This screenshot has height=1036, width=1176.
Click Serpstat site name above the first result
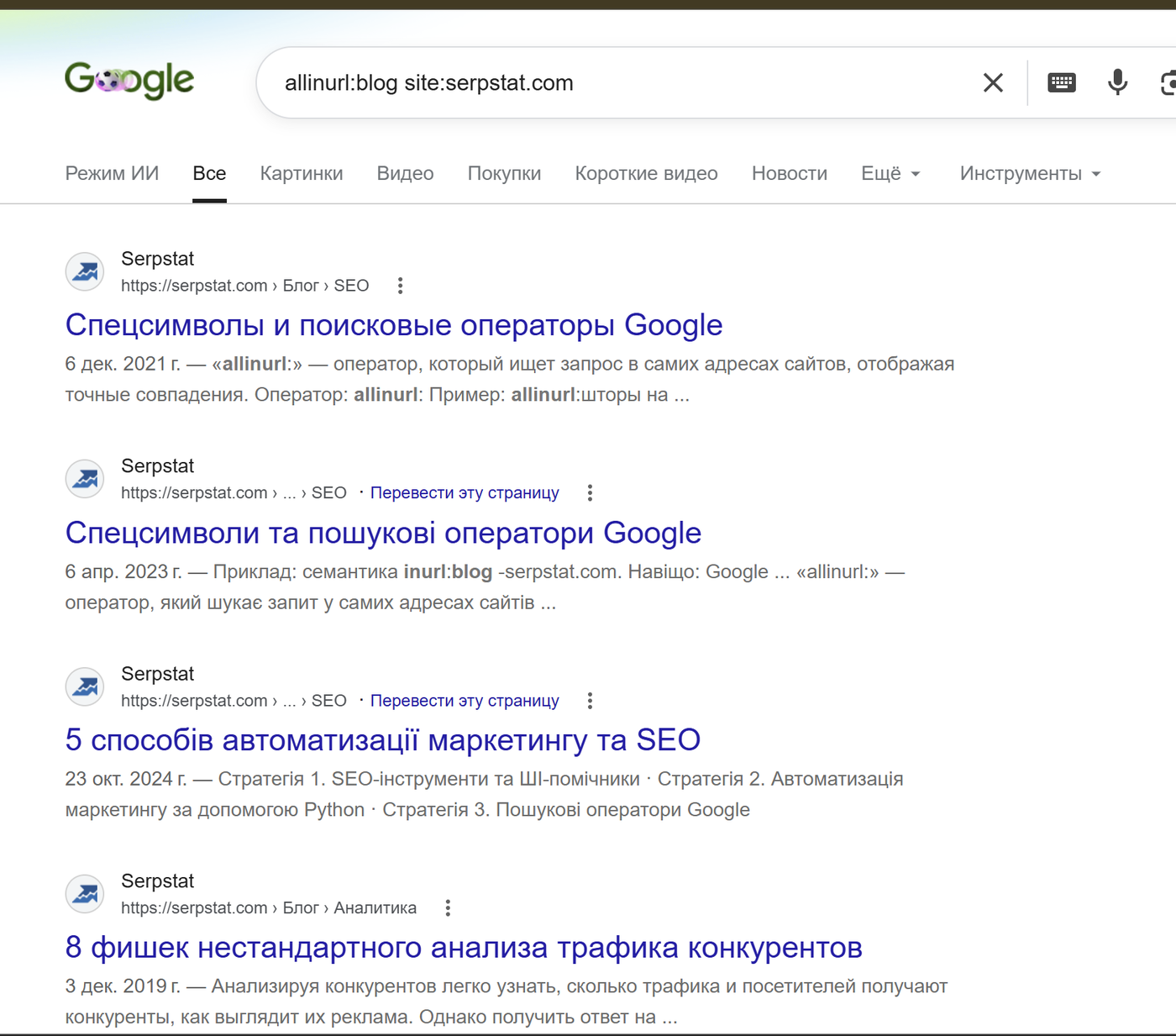158,259
